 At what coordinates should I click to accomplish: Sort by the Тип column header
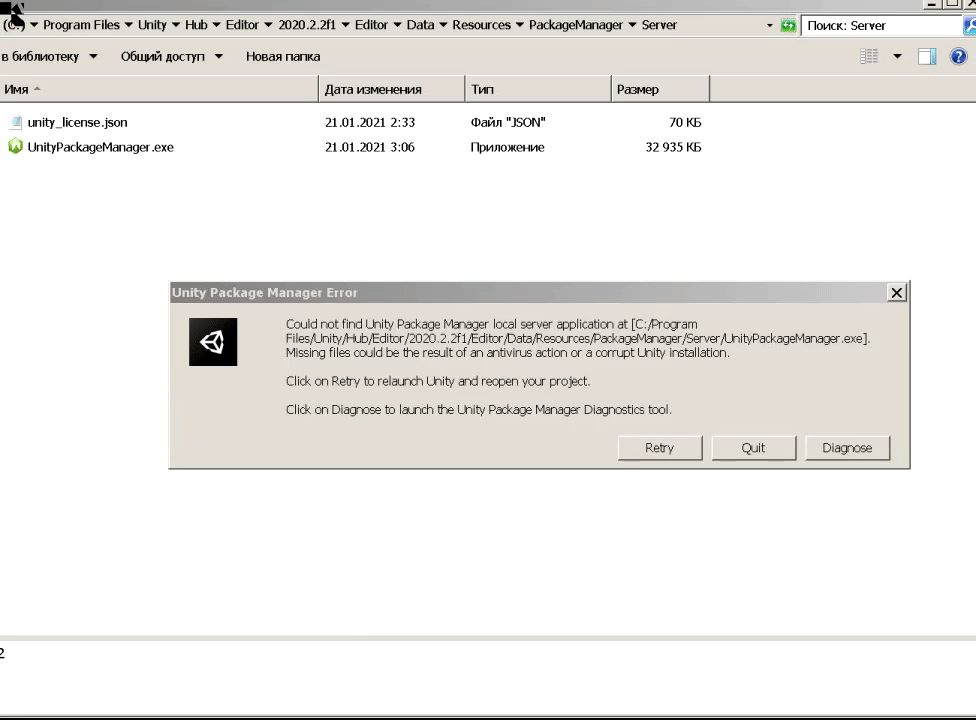[538, 89]
